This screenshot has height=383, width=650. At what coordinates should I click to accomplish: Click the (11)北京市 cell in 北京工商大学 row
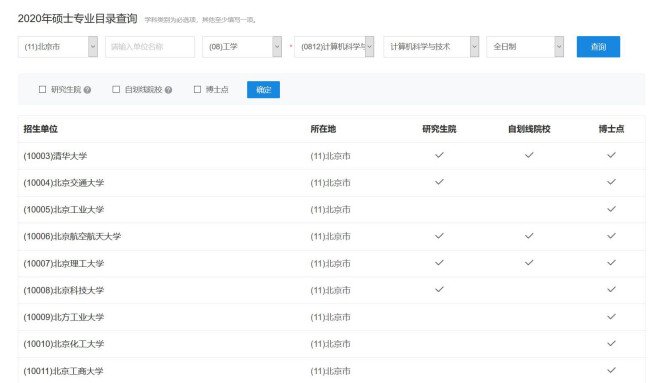click(x=330, y=371)
